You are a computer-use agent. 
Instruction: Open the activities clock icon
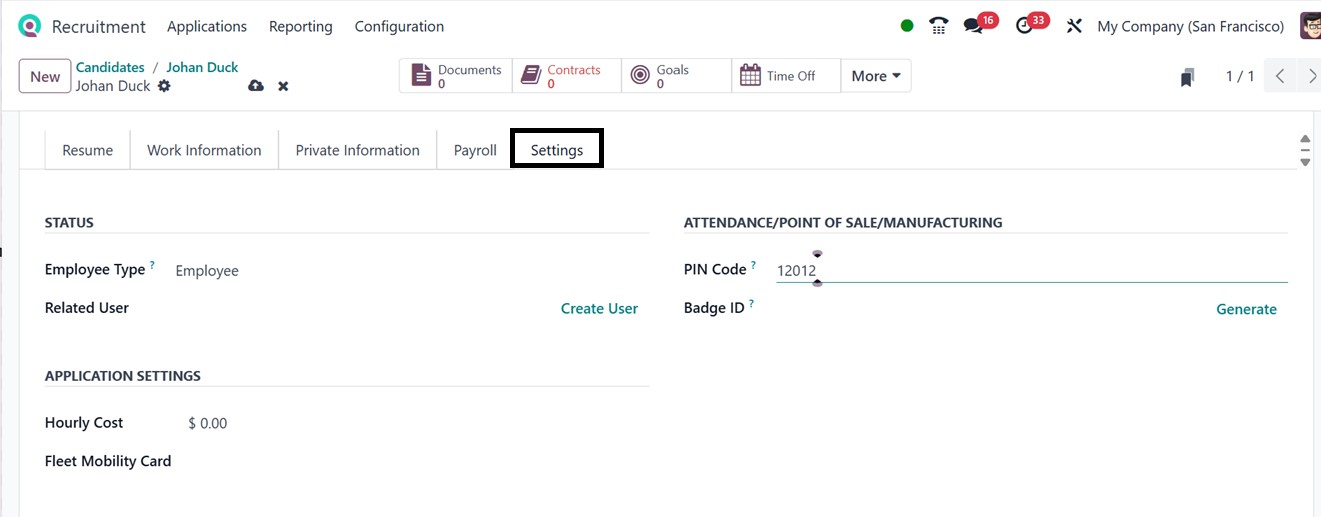click(x=1024, y=26)
